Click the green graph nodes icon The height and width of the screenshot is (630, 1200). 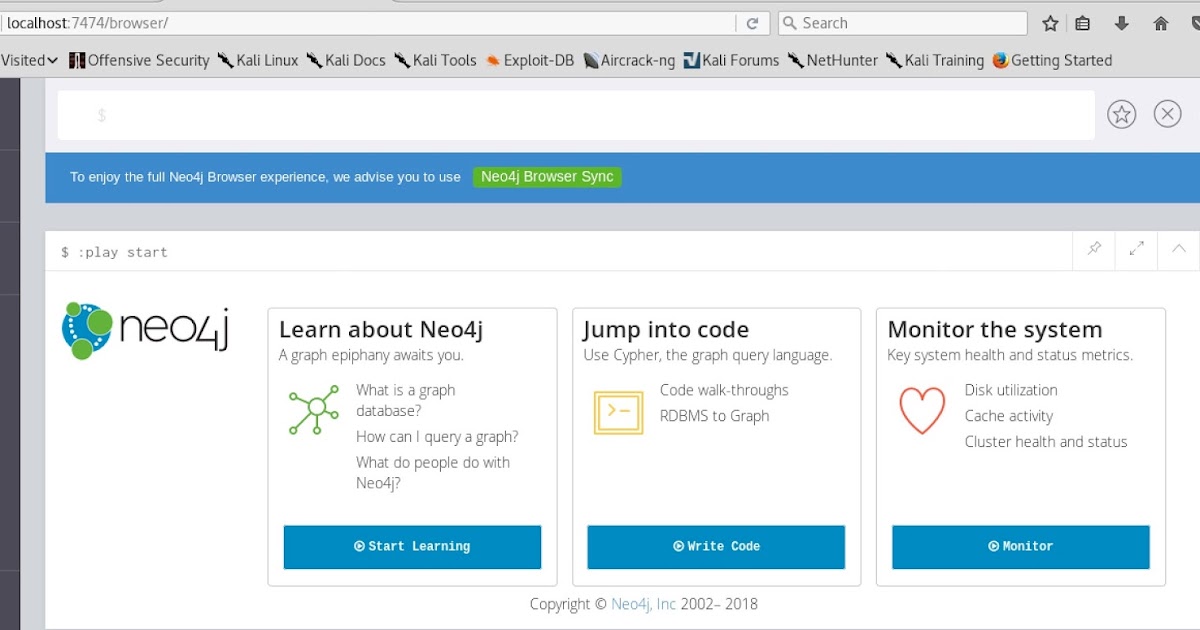pyautogui.click(x=314, y=408)
